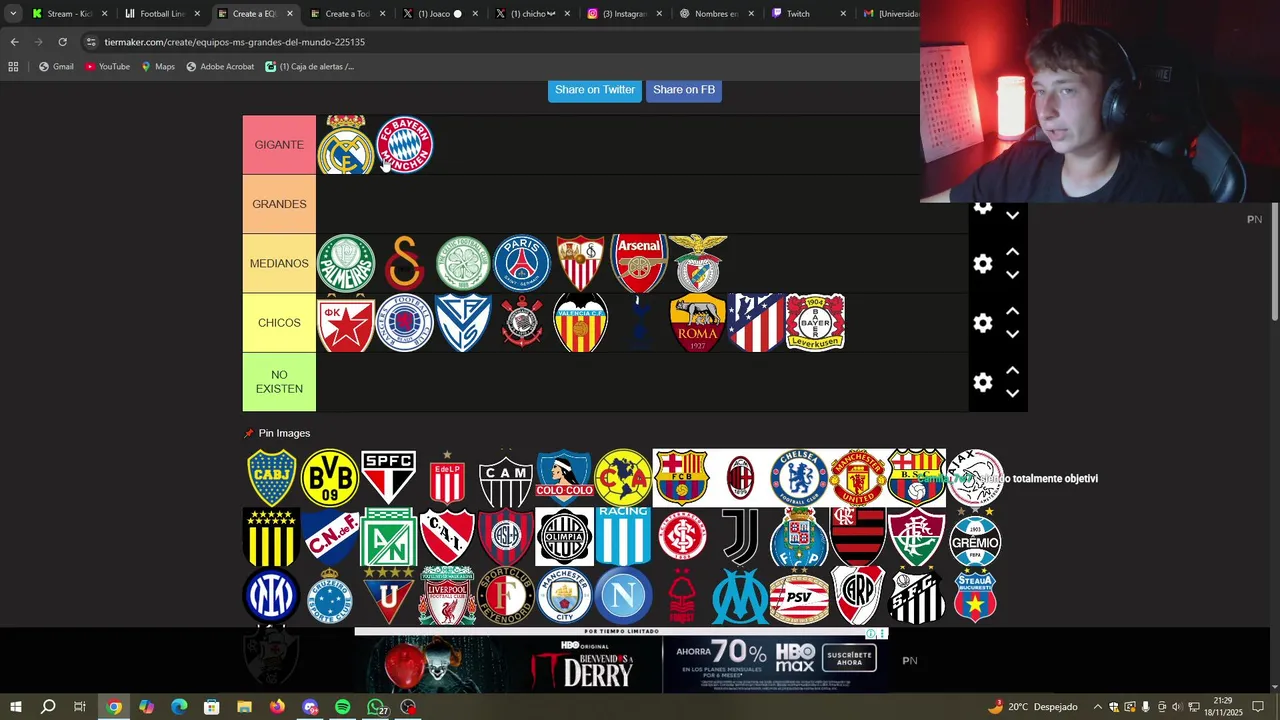This screenshot has height=720, width=1280.
Task: Move NO EXISTEN row up
Action: pos(1012,370)
